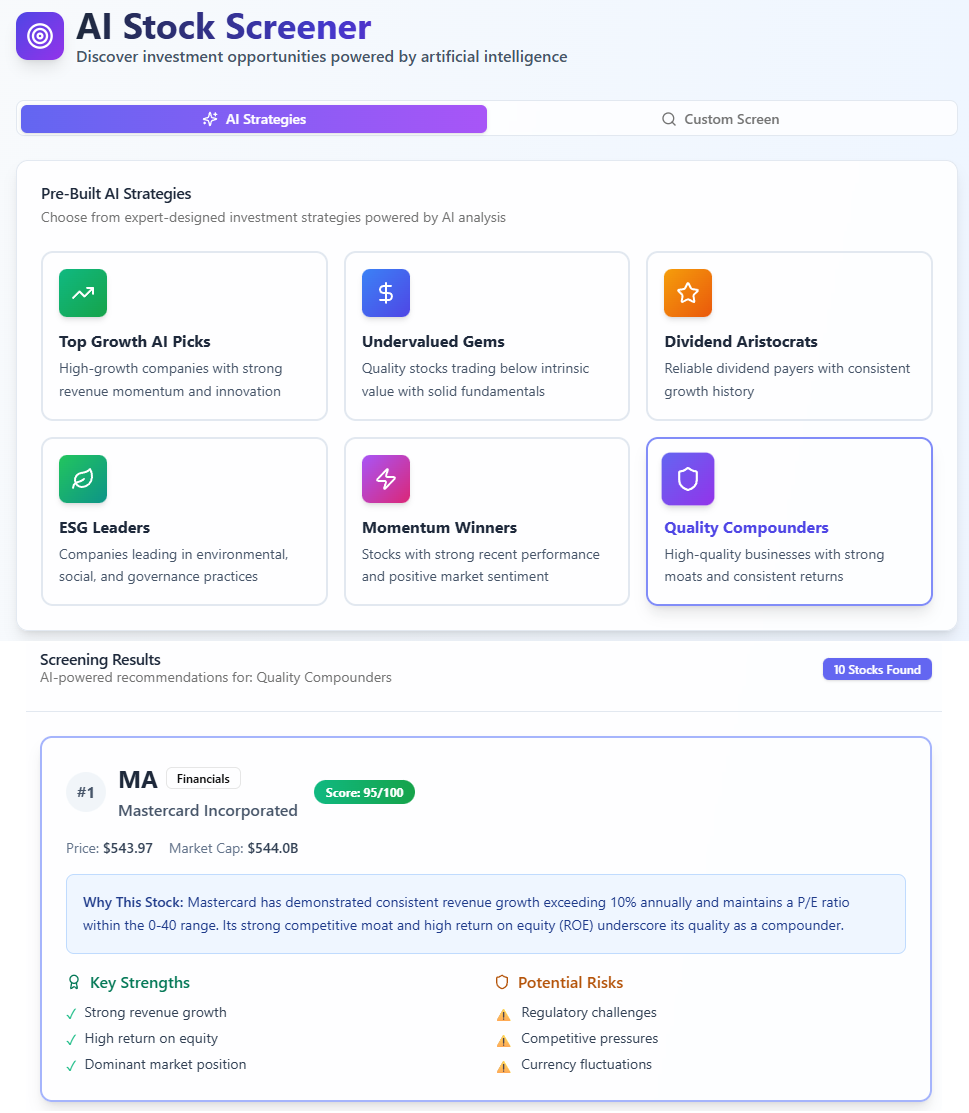
Task: Click the warning icon beside Regulatory challenges
Action: 503,1014
